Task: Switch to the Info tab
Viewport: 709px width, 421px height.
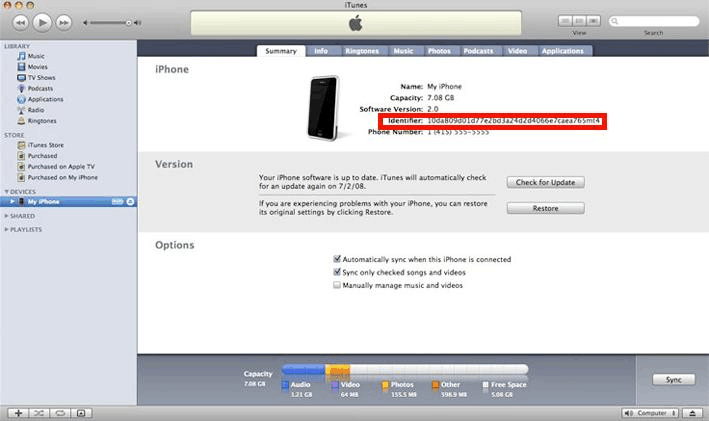Action: click(321, 51)
